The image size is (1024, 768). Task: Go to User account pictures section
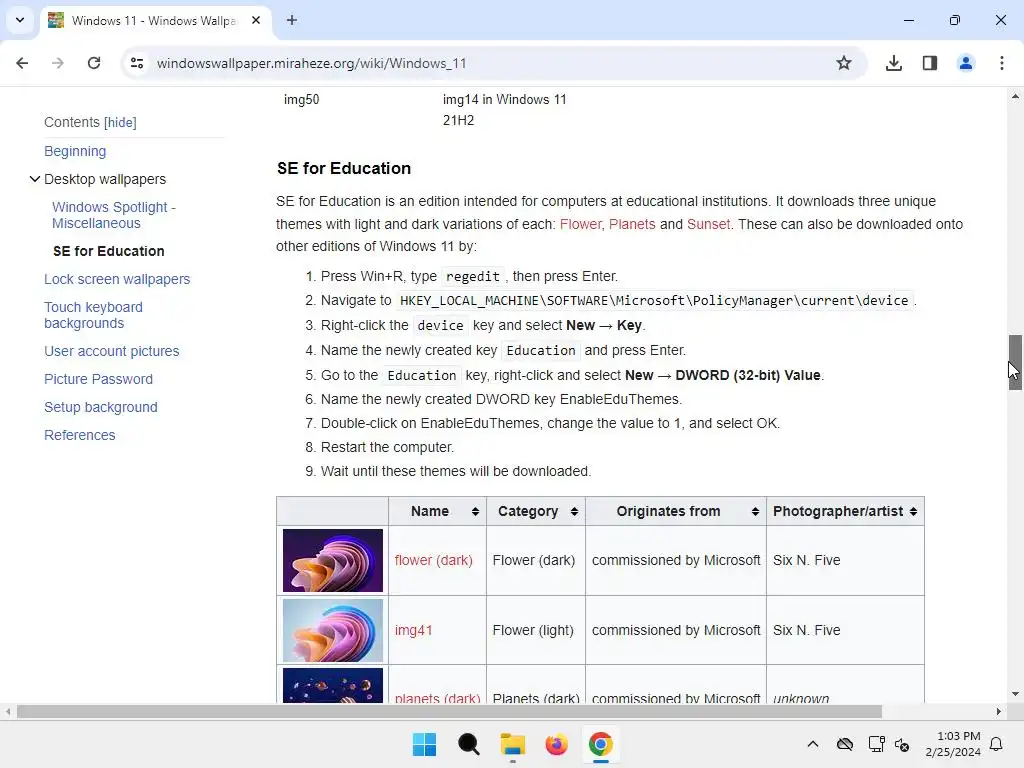tap(112, 351)
